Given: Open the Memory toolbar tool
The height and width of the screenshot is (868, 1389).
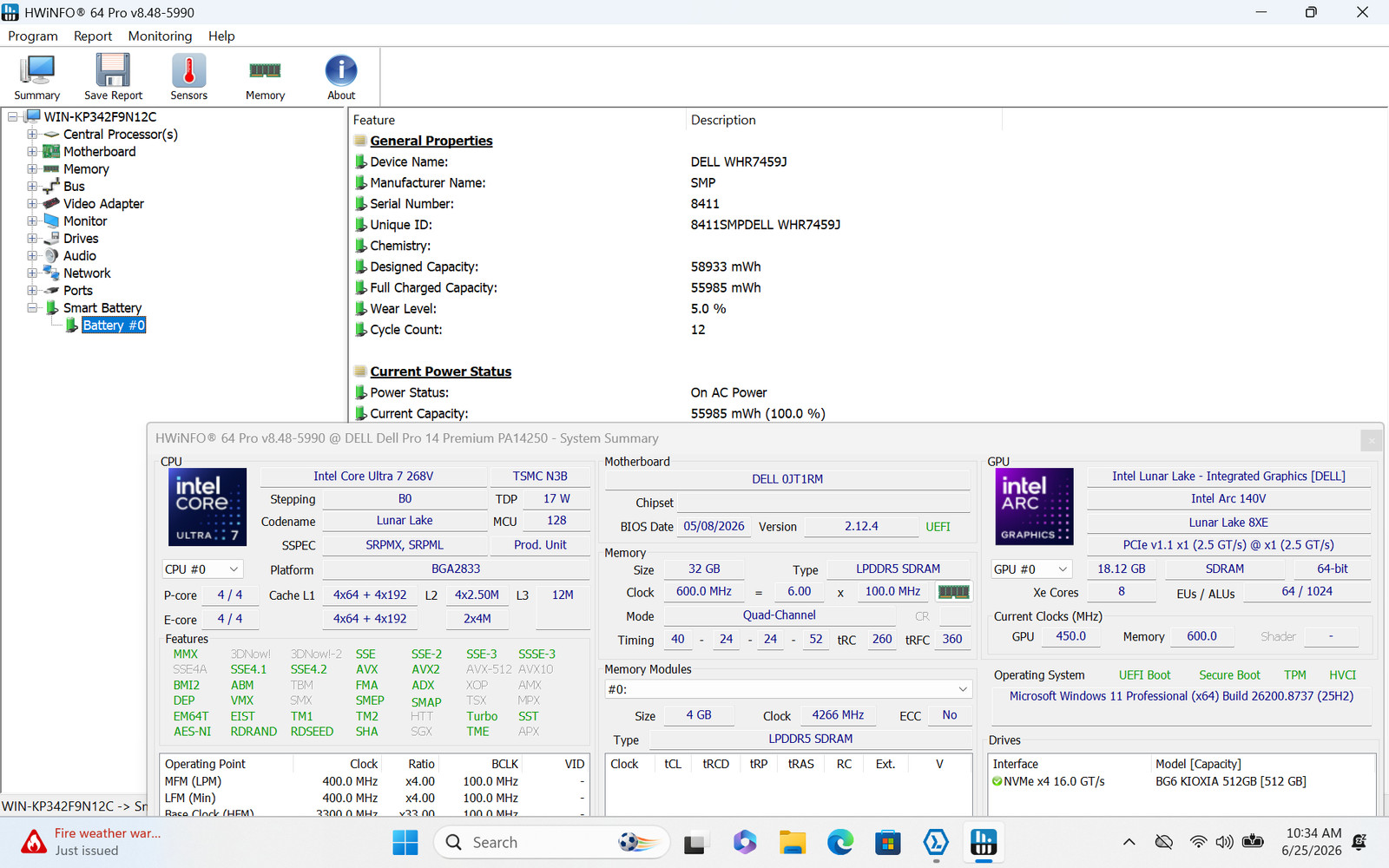Looking at the screenshot, I should (265, 77).
